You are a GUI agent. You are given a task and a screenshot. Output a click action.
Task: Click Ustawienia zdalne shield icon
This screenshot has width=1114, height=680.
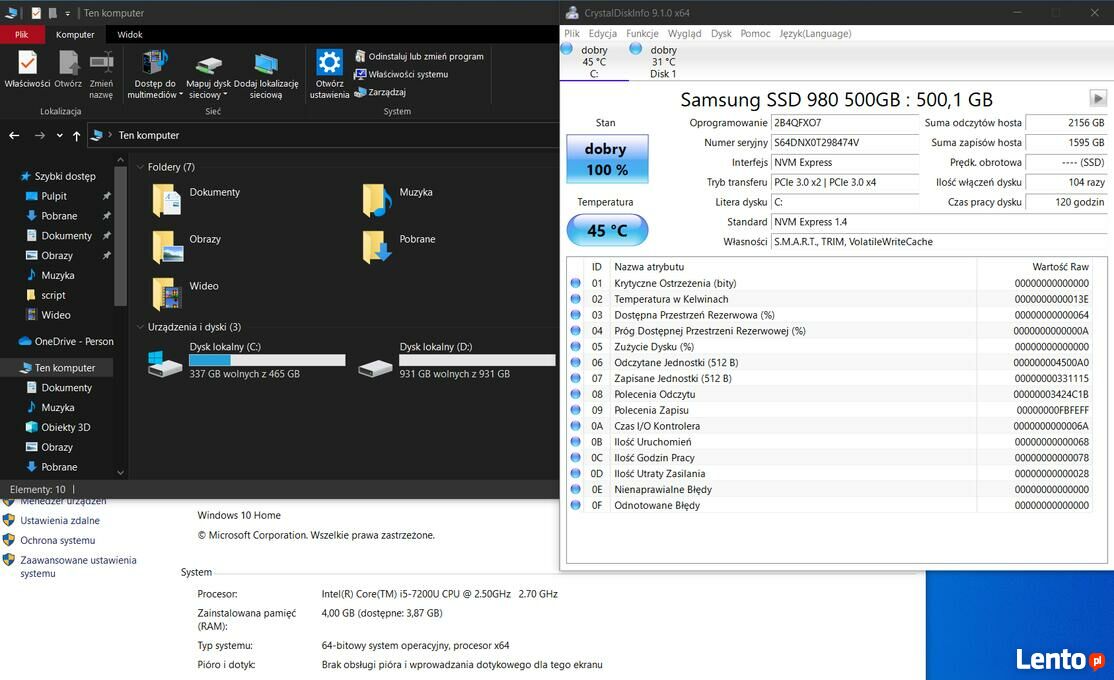click(x=9, y=520)
